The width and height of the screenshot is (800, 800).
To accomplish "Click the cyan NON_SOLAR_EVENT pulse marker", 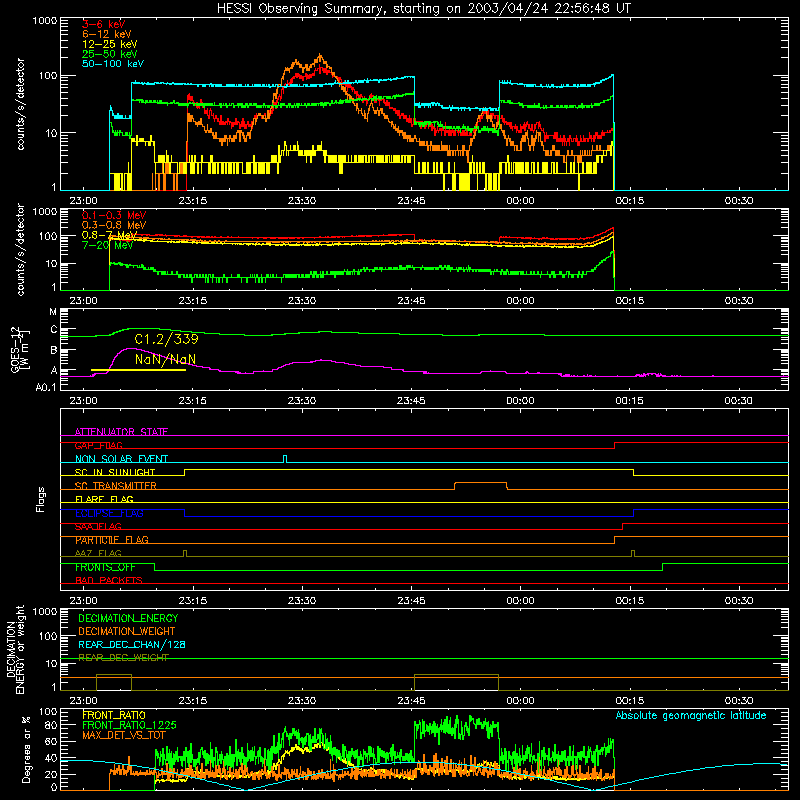I will pos(285,459).
